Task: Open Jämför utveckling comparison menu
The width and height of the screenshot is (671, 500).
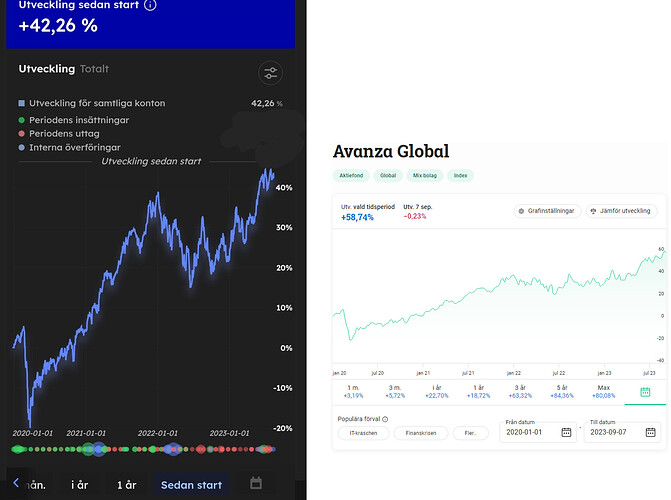Action: pyautogui.click(x=620, y=211)
